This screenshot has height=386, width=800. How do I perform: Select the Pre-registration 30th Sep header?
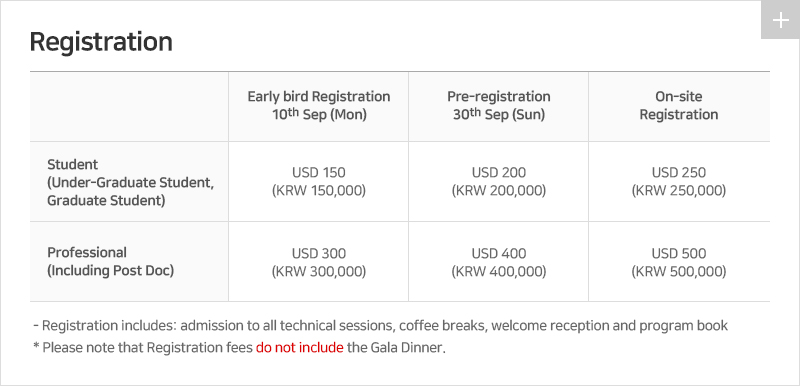click(x=498, y=106)
